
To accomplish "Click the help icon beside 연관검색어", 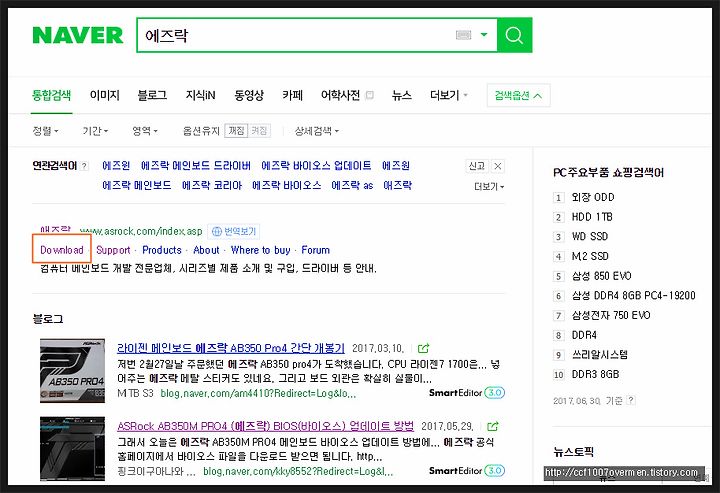I will 84,166.
